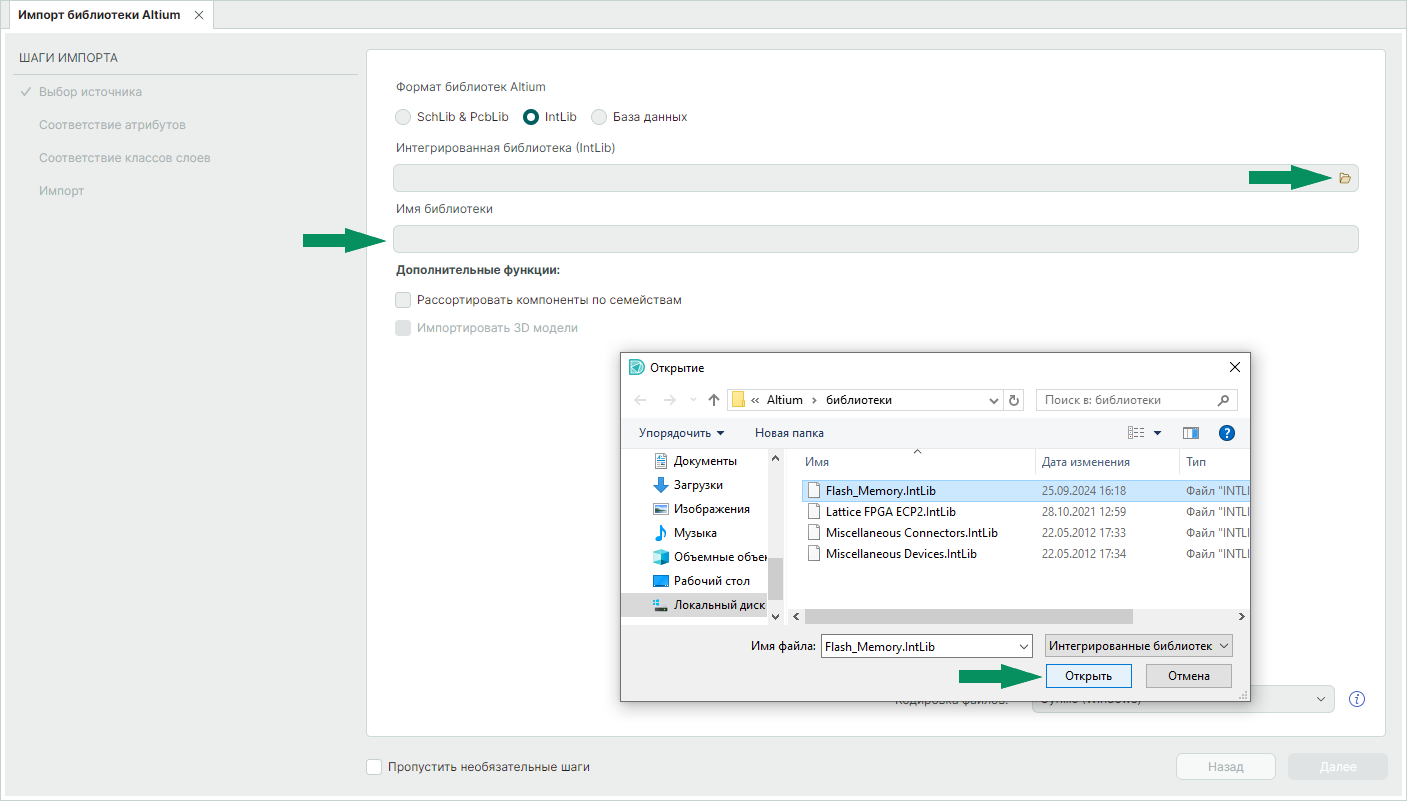Select the Соответствие атрибутов import step
The width and height of the screenshot is (1407, 801).
[x=112, y=125]
